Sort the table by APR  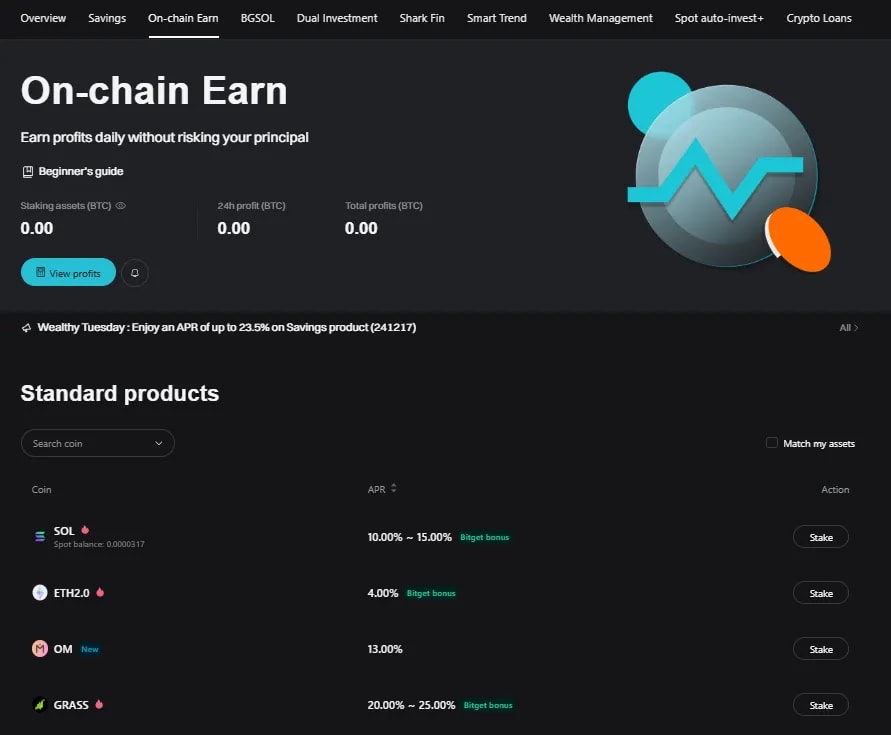(x=394, y=489)
